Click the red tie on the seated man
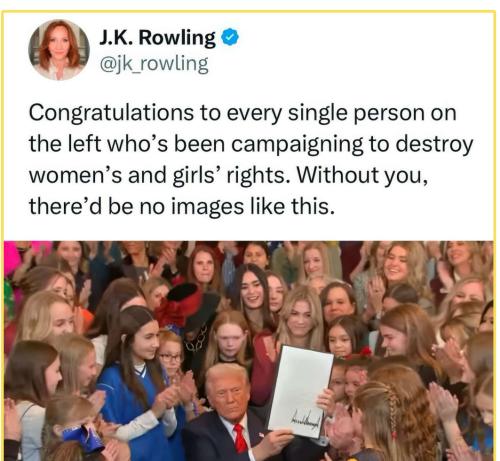This screenshot has width=500, height=461. pyautogui.click(x=240, y=438)
